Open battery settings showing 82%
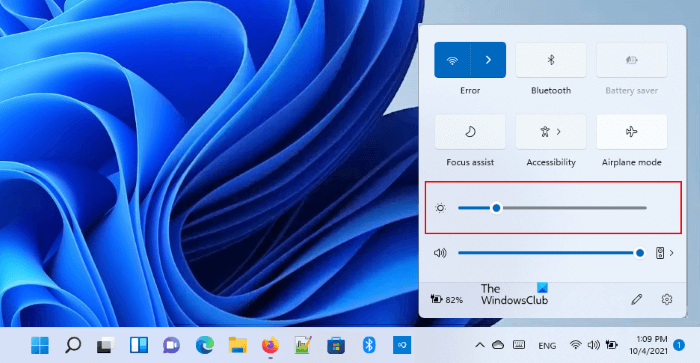The height and width of the screenshot is (363, 700). [x=446, y=300]
